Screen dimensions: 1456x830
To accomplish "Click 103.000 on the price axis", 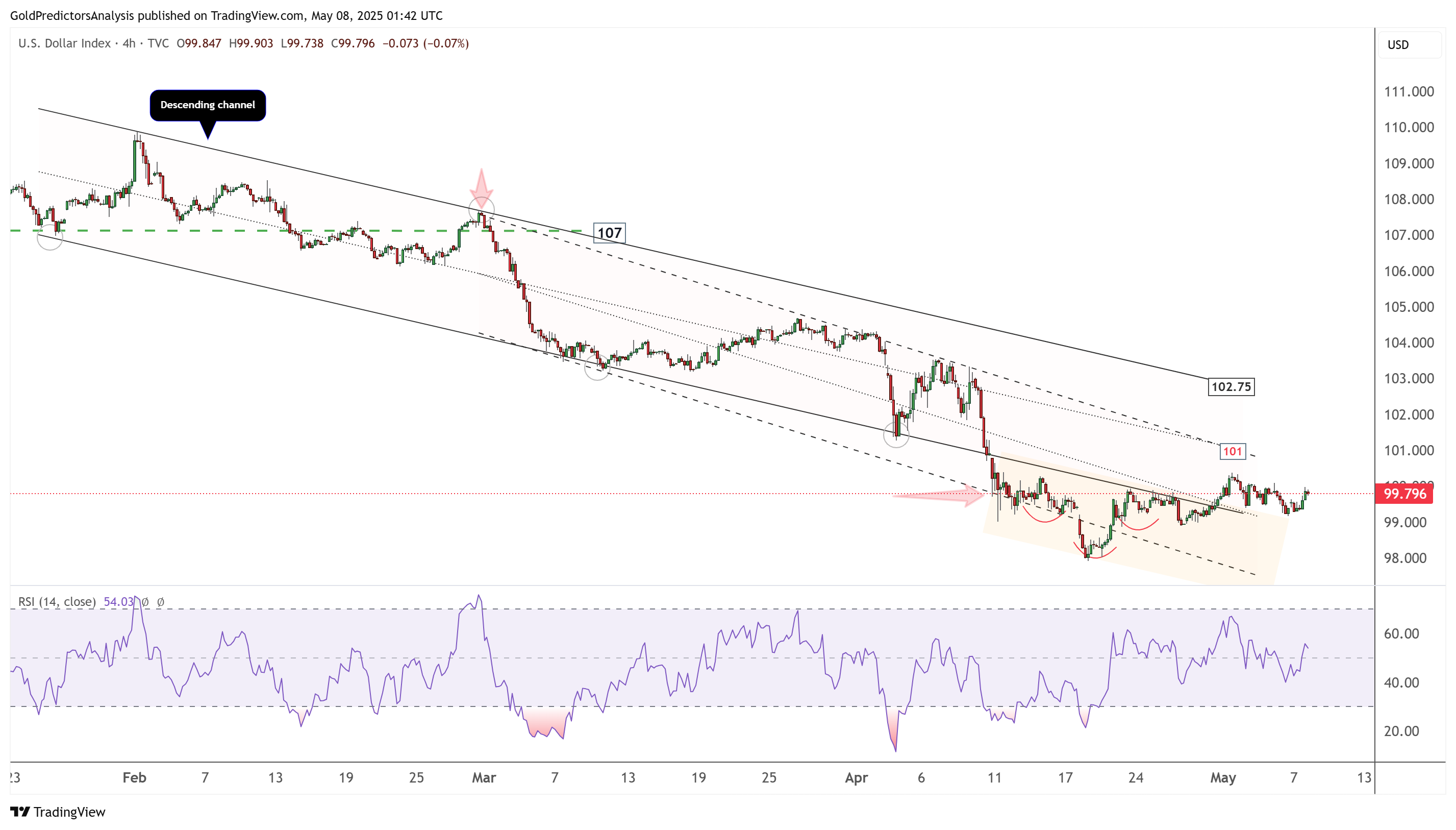I will point(1409,379).
